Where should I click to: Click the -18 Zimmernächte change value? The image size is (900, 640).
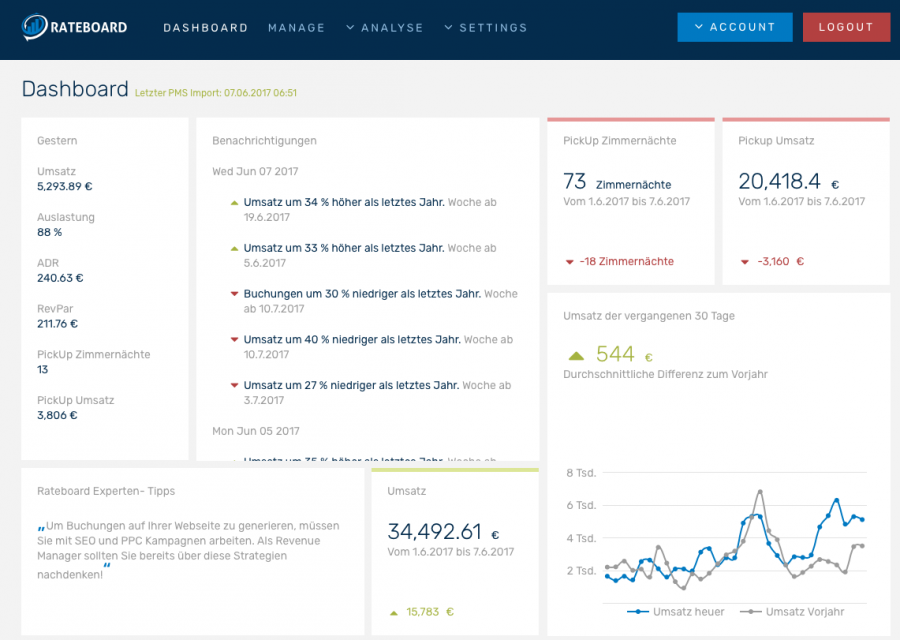(x=626, y=262)
